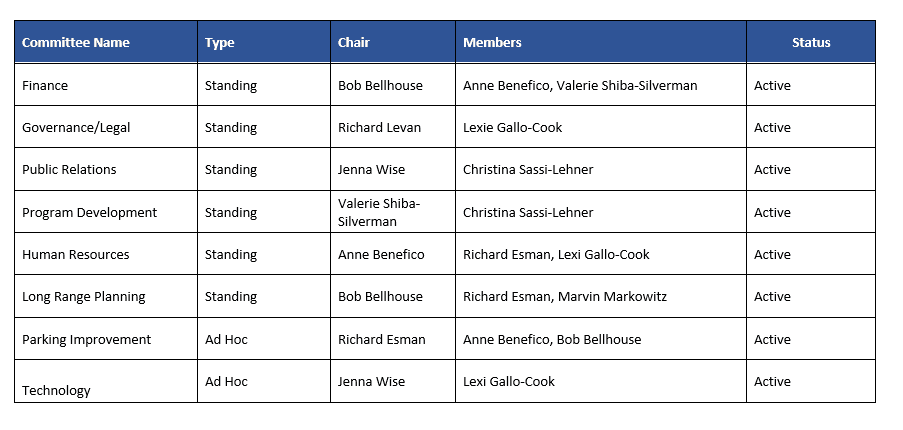Select the Type column header
Image resolution: width=903 pixels, height=430 pixels.
click(220, 43)
